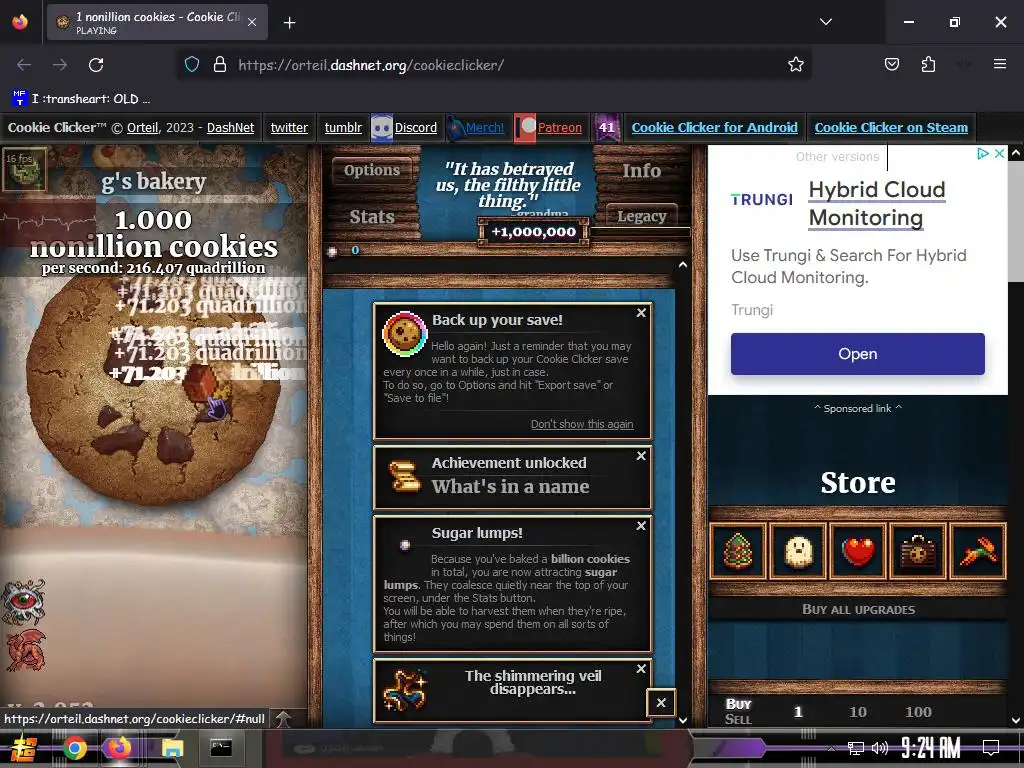Click 'Buy all upgrades' in the store

coord(858,609)
